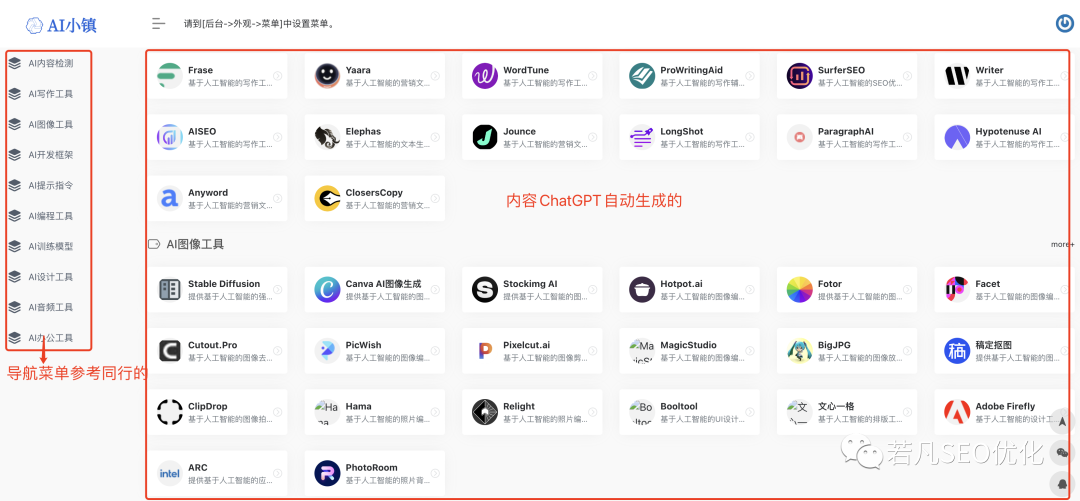Open the 文心一格 card title
The width and height of the screenshot is (1080, 501).
(x=837, y=407)
